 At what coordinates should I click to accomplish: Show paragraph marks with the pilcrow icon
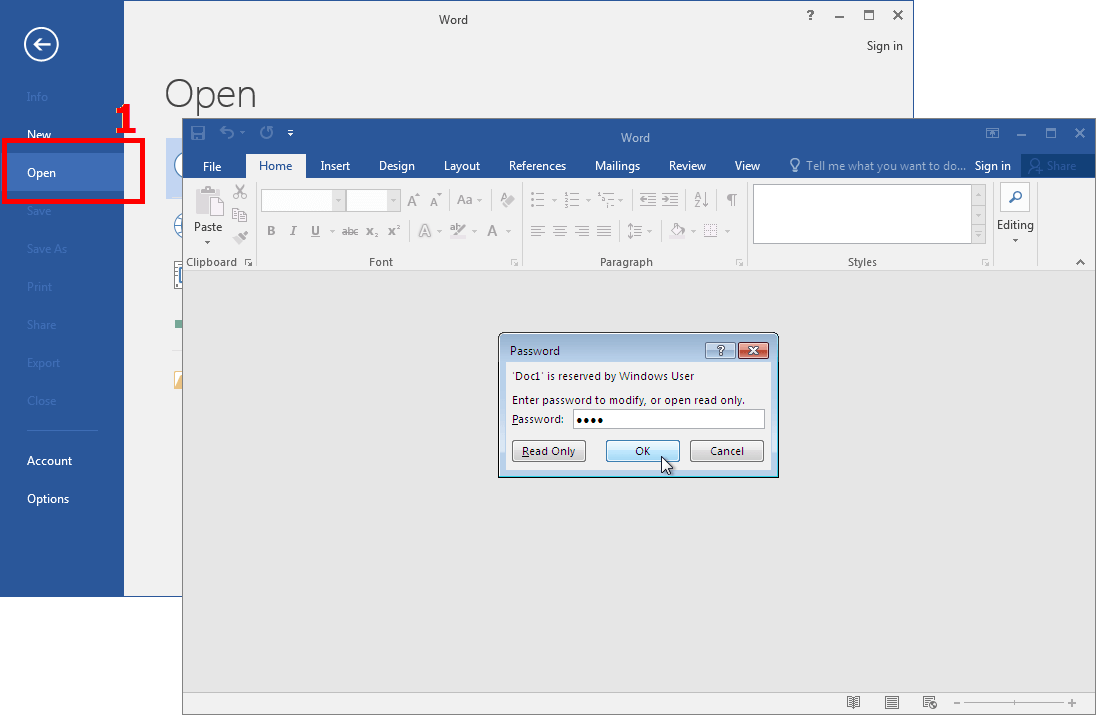point(730,199)
